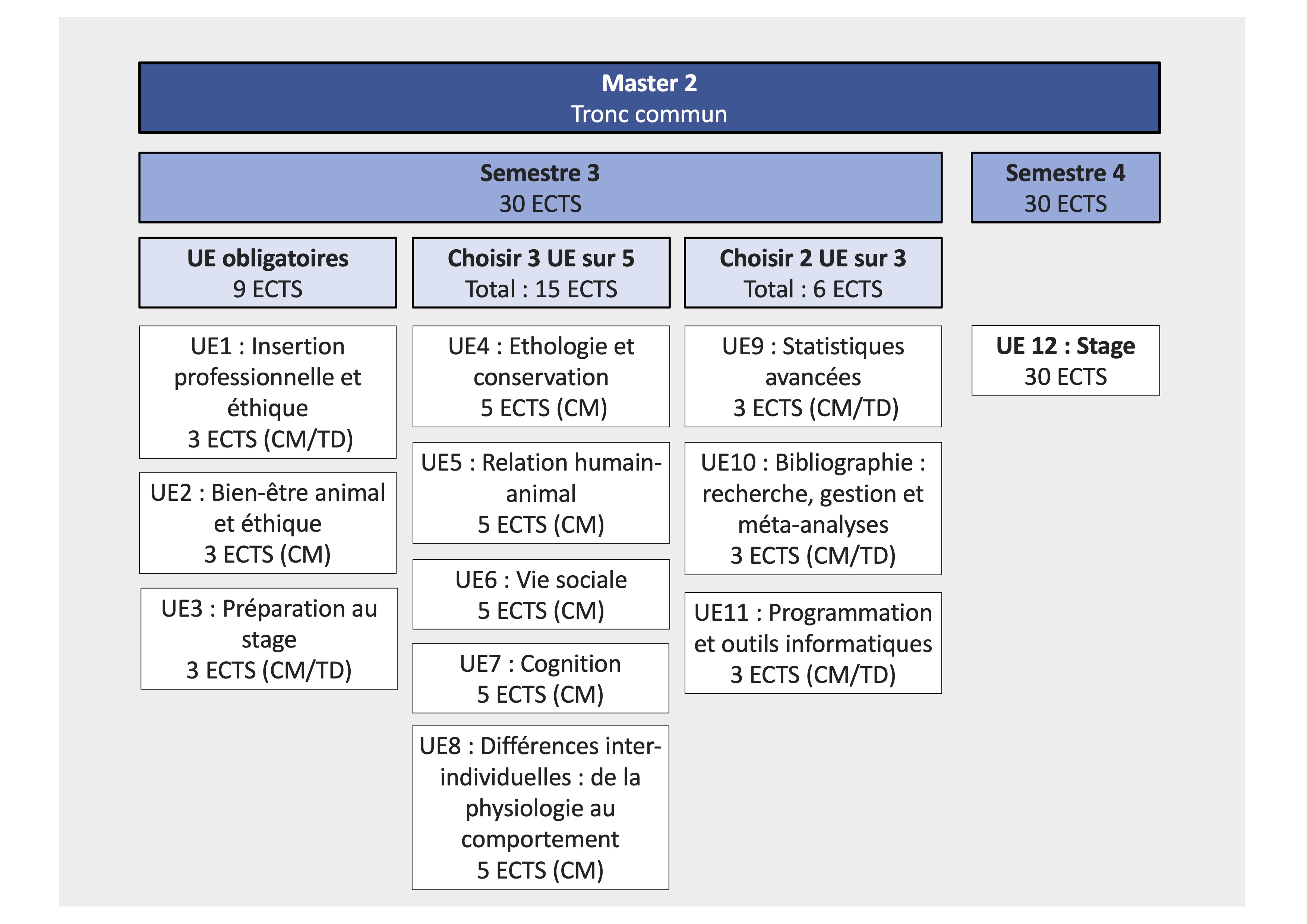Select the UE 12 Stage box
This screenshot has width=1307, height=924.
(x=1065, y=361)
